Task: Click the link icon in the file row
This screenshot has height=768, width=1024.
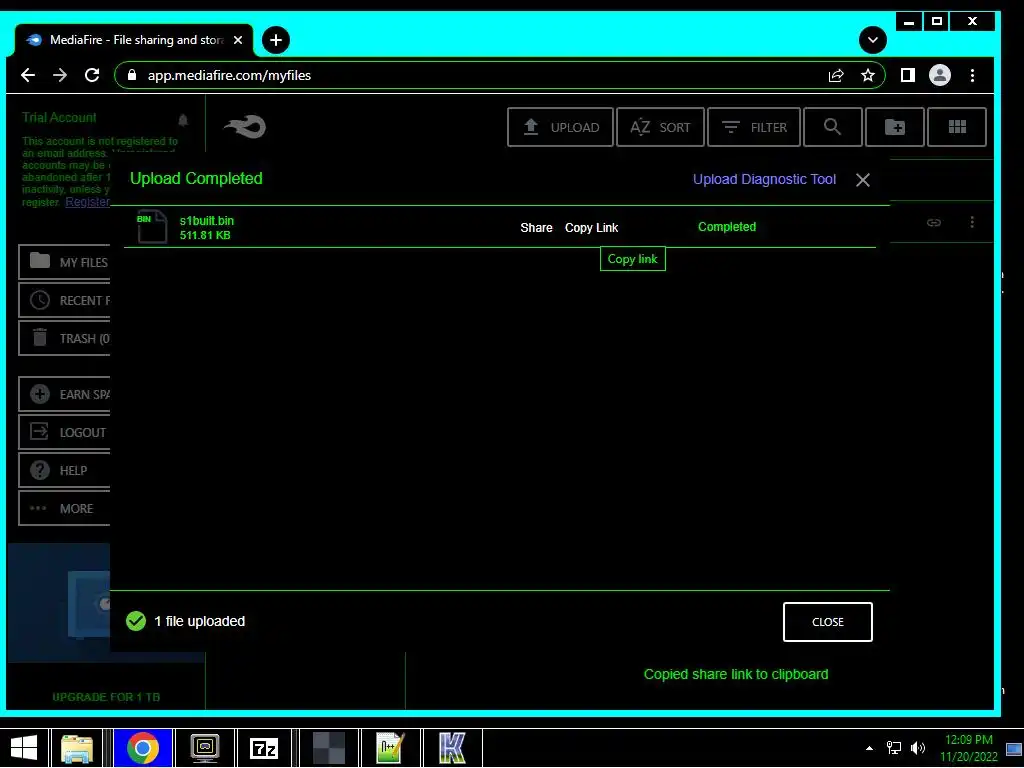Action: 934,223
